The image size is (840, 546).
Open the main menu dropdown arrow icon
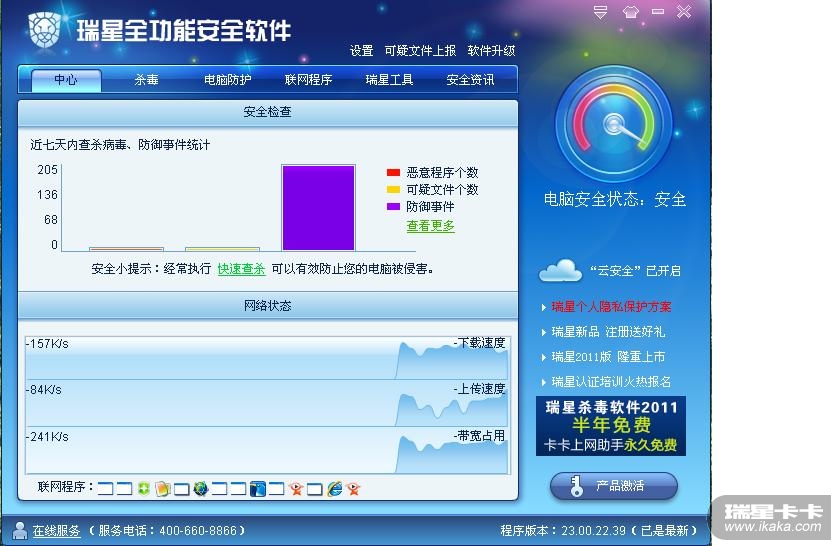click(x=600, y=12)
